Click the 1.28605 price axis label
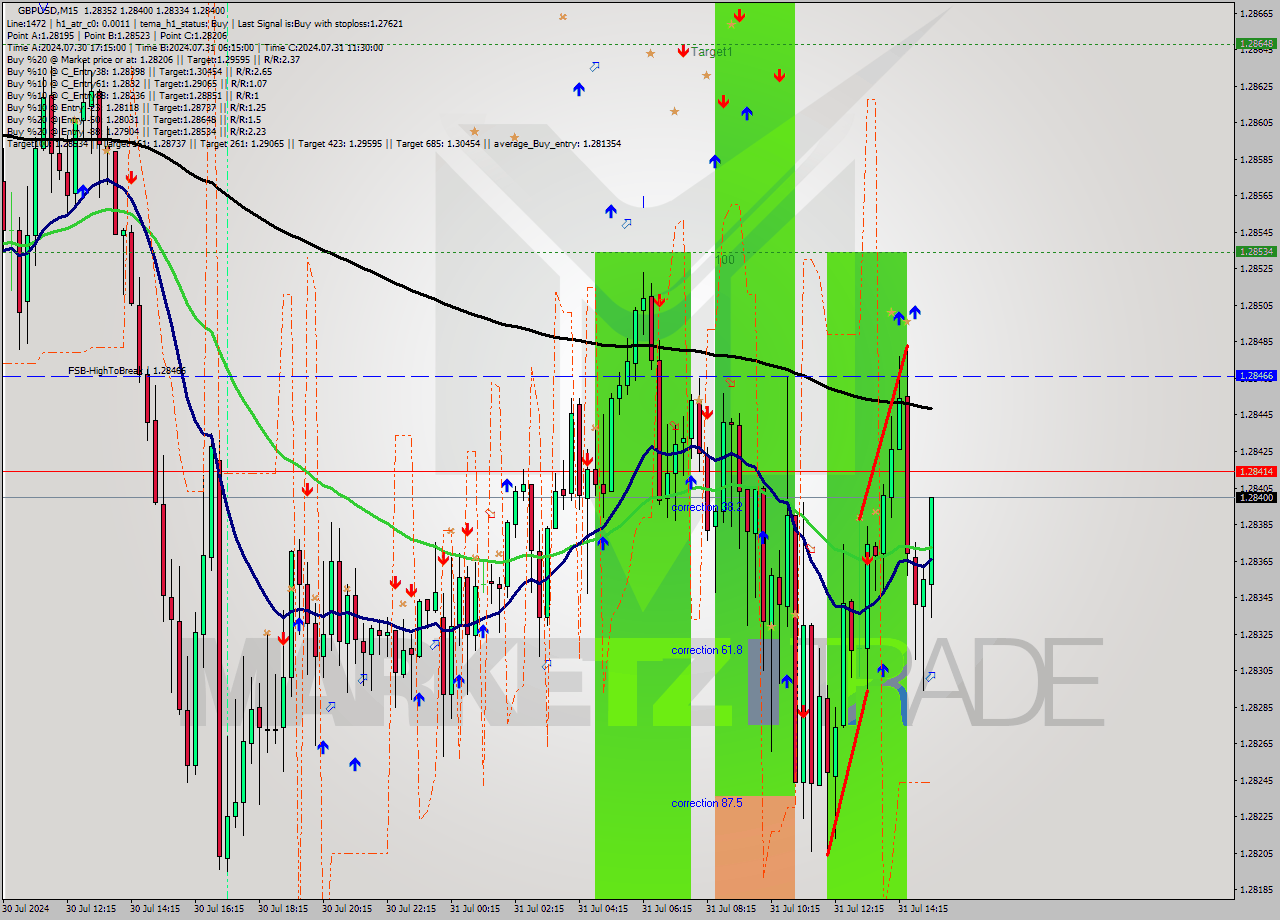 click(x=1256, y=123)
